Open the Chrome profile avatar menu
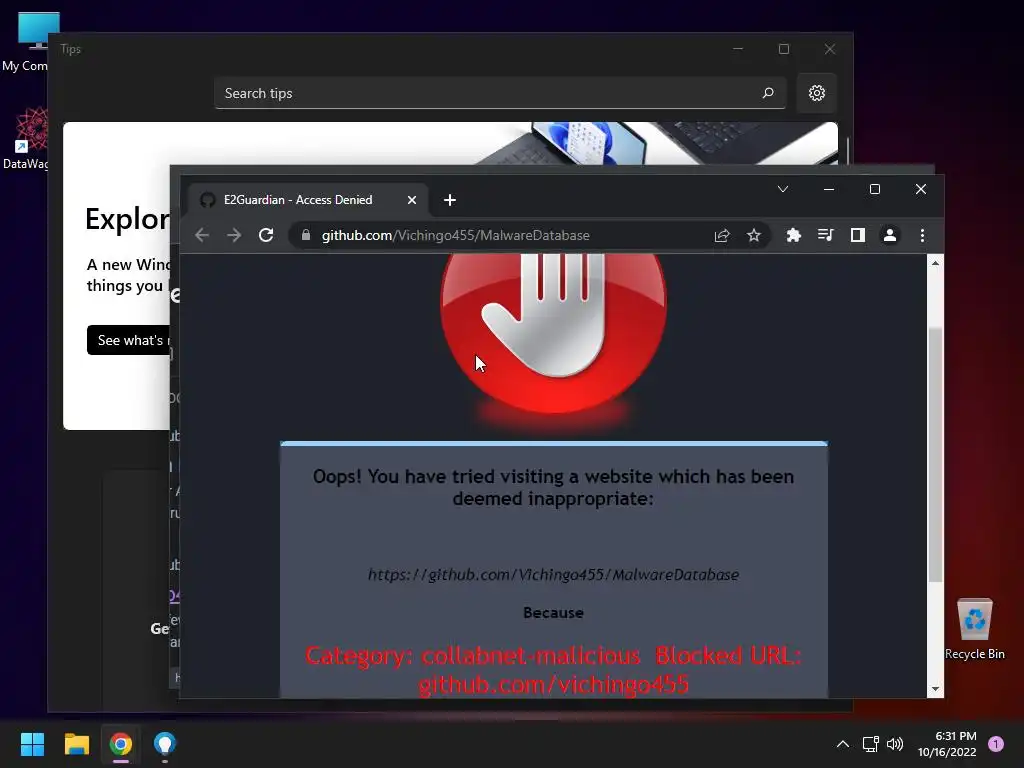 (889, 235)
